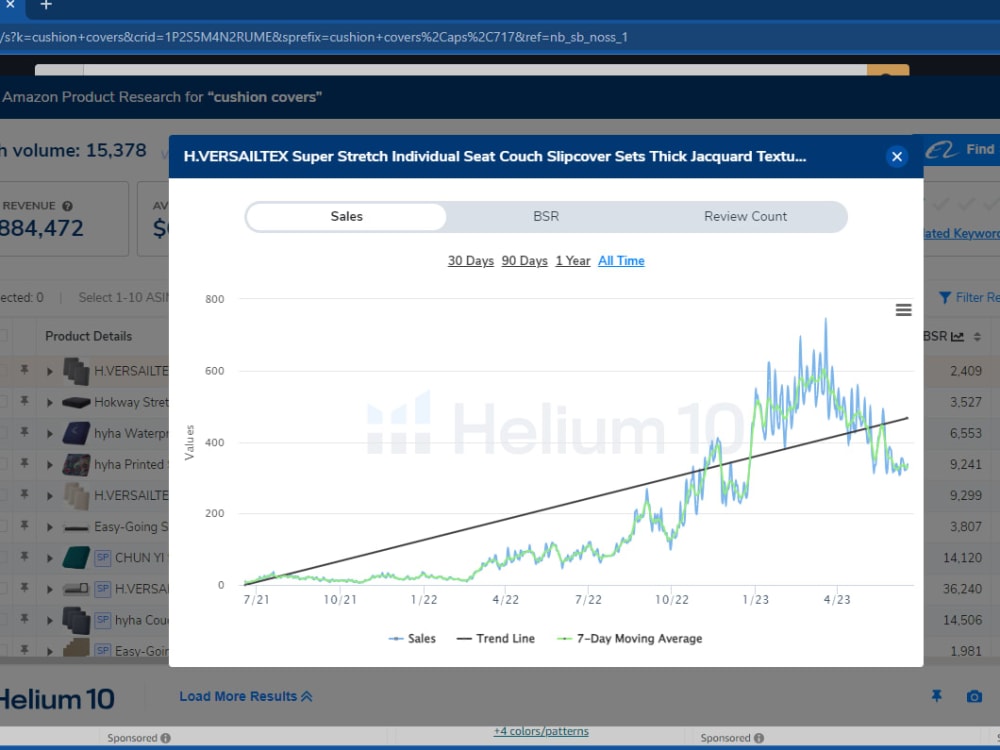Open the chart hamburger menu
The height and width of the screenshot is (750, 1000).
click(x=903, y=310)
